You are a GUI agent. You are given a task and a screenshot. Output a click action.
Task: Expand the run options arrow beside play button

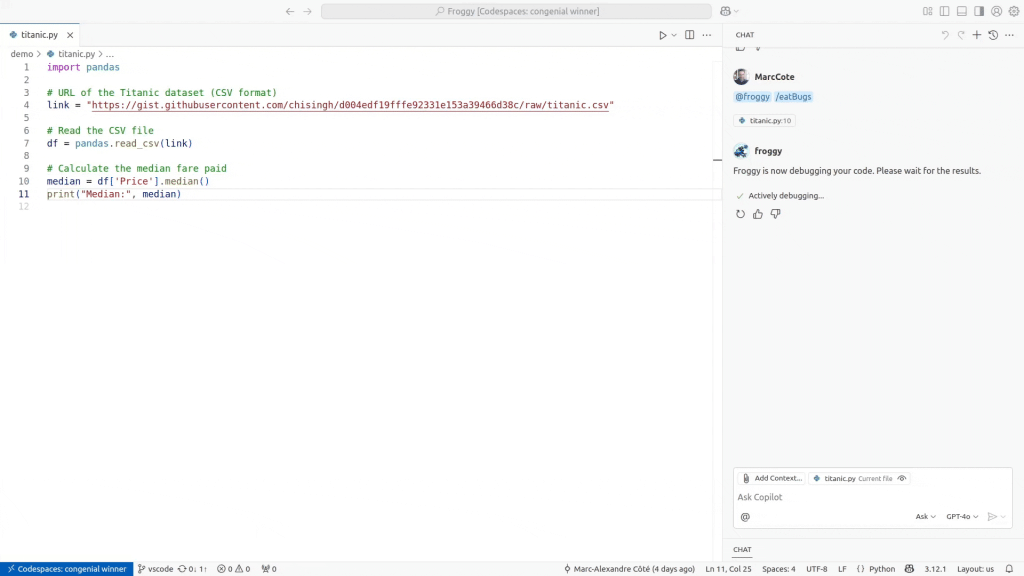point(674,35)
